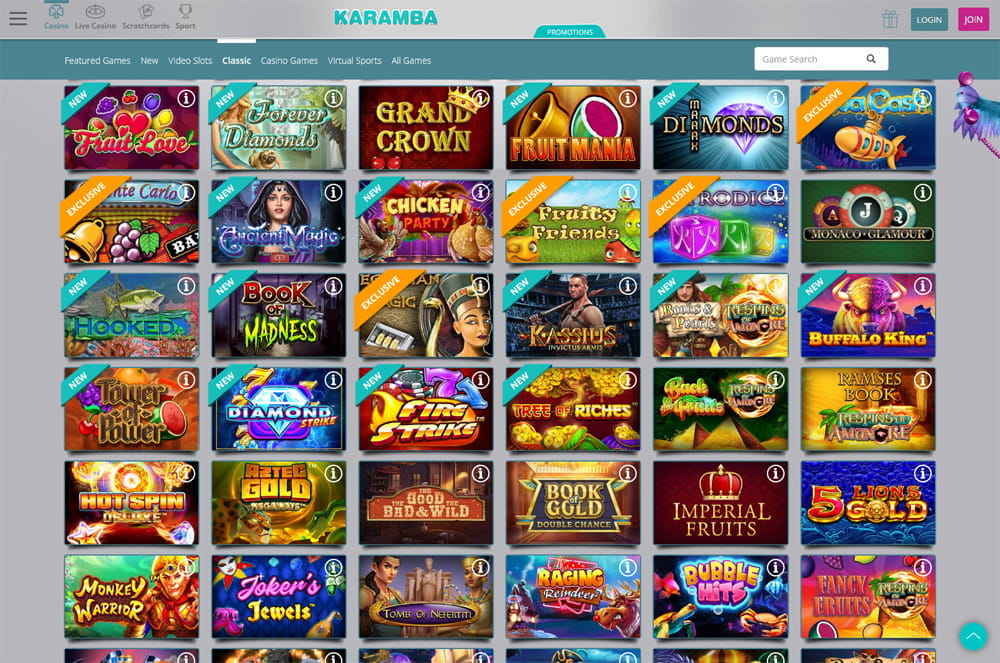Open Live Casino roulette icon

pyautogui.click(x=95, y=12)
